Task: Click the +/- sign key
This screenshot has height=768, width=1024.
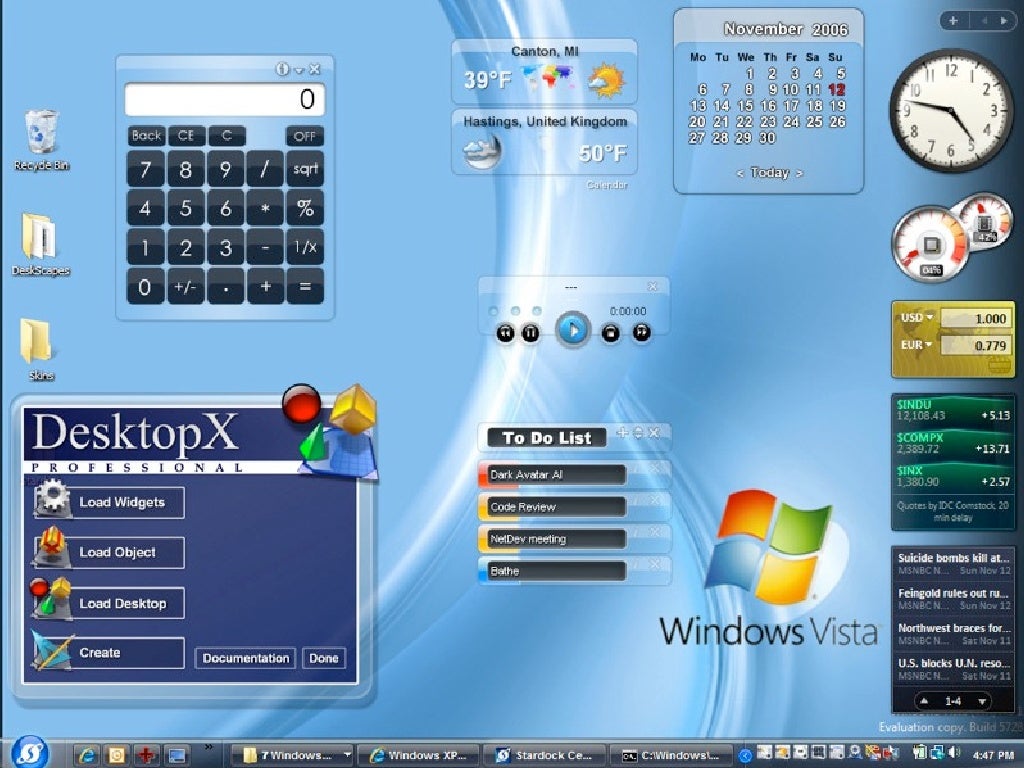Action: [186, 287]
